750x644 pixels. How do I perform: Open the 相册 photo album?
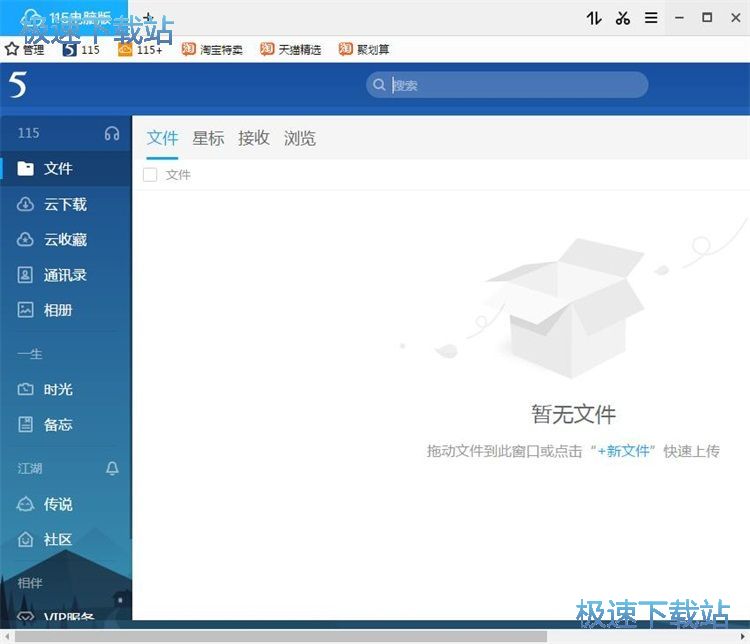[x=58, y=310]
